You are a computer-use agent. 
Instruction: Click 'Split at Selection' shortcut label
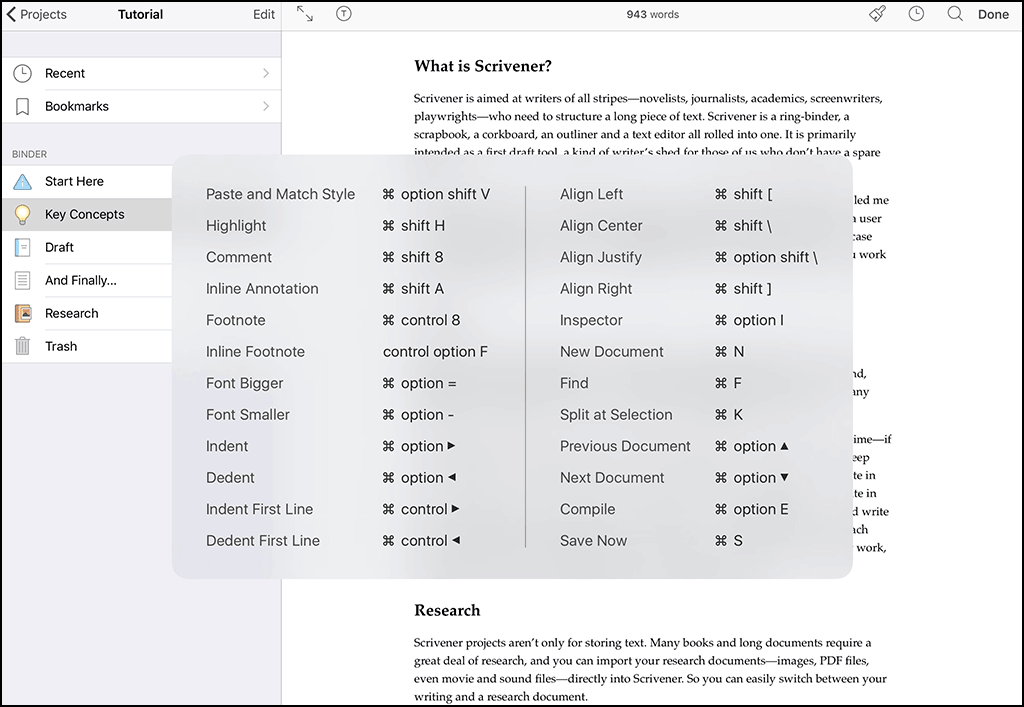(616, 415)
